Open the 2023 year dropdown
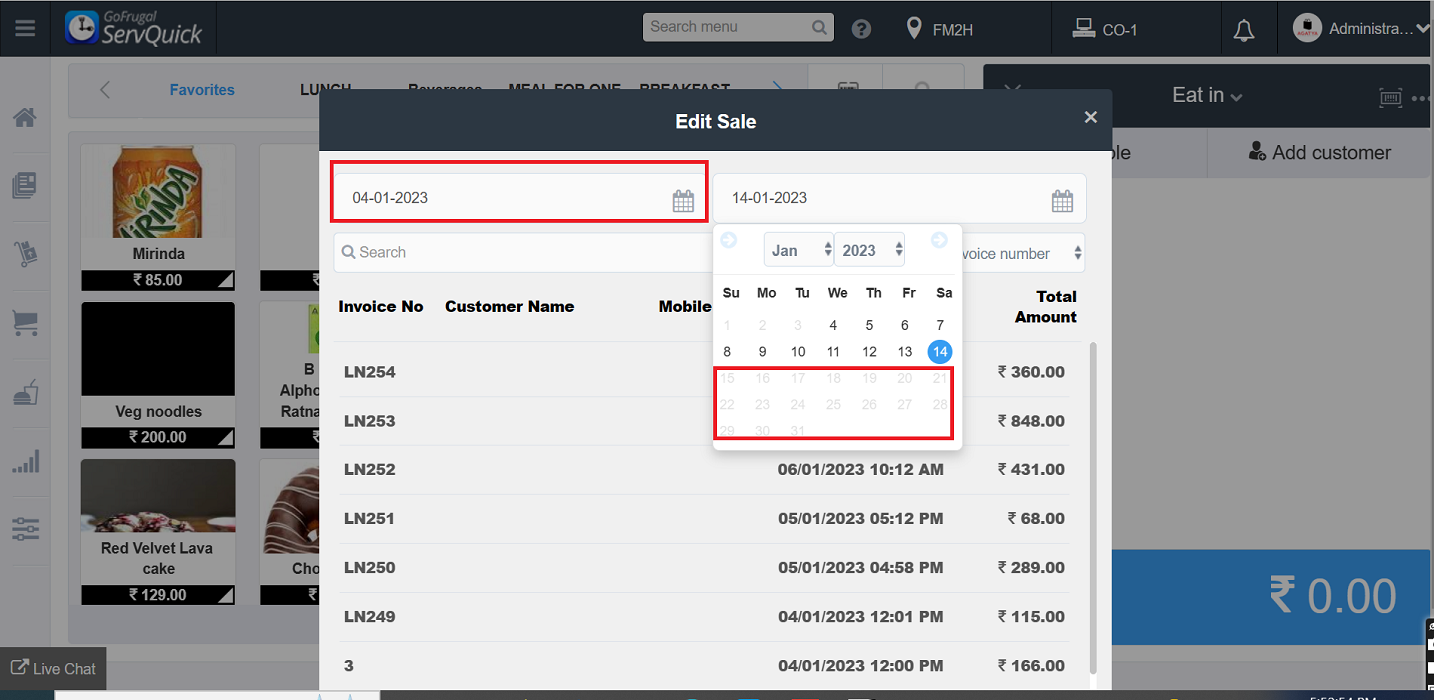The width and height of the screenshot is (1434, 700). [x=870, y=250]
